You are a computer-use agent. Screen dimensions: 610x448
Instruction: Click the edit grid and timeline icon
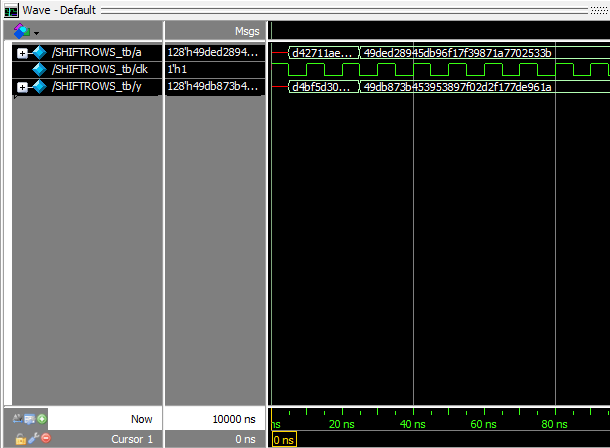tap(30, 418)
